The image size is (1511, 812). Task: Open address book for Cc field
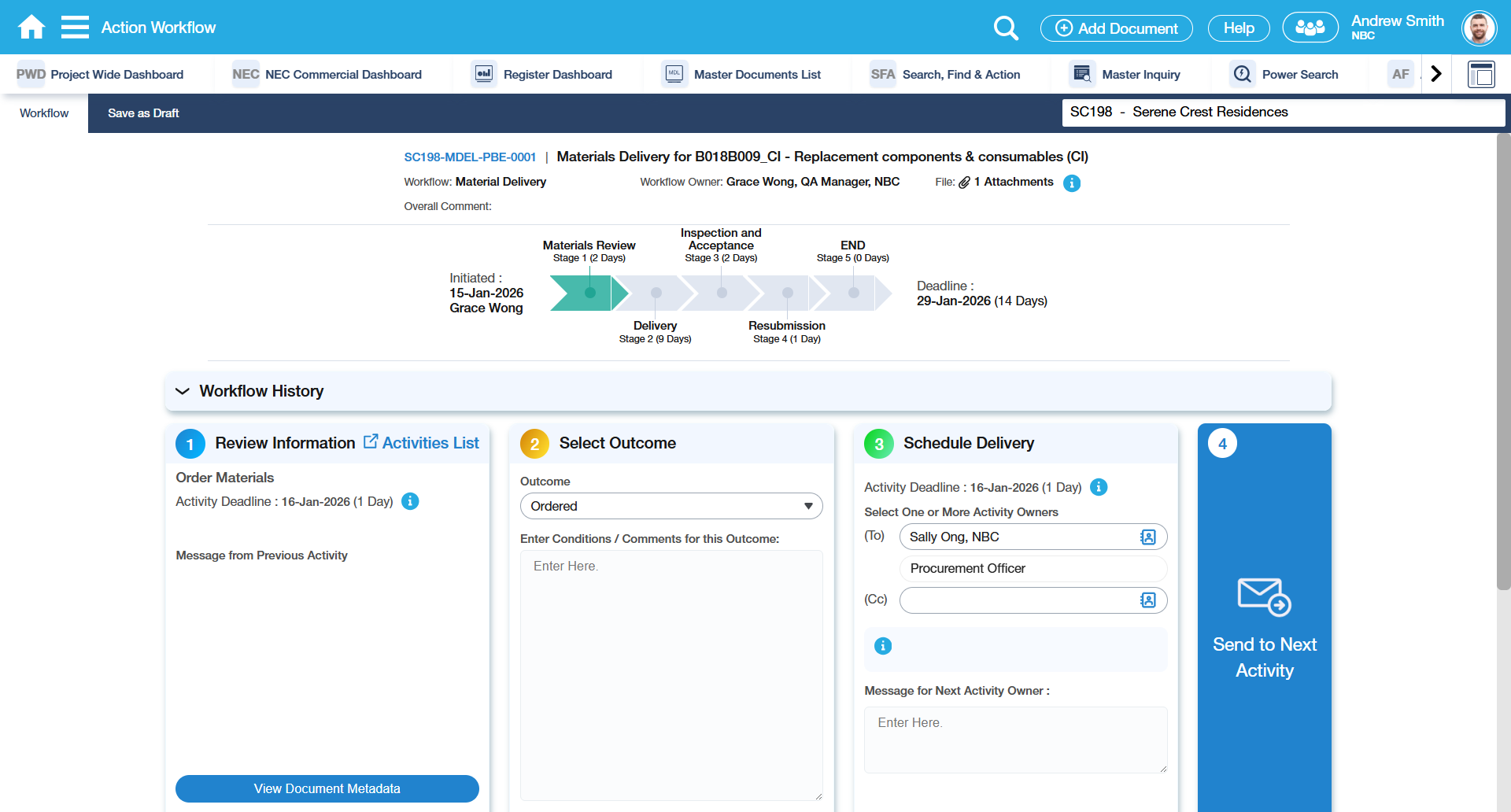[x=1147, y=600]
